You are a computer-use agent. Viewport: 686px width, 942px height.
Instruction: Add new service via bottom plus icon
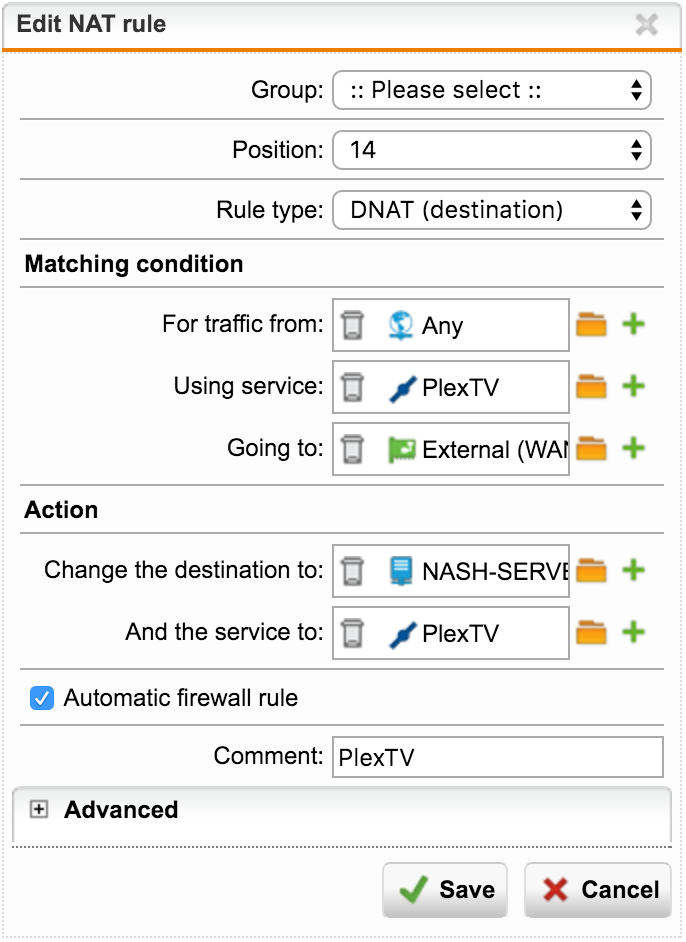click(x=633, y=632)
